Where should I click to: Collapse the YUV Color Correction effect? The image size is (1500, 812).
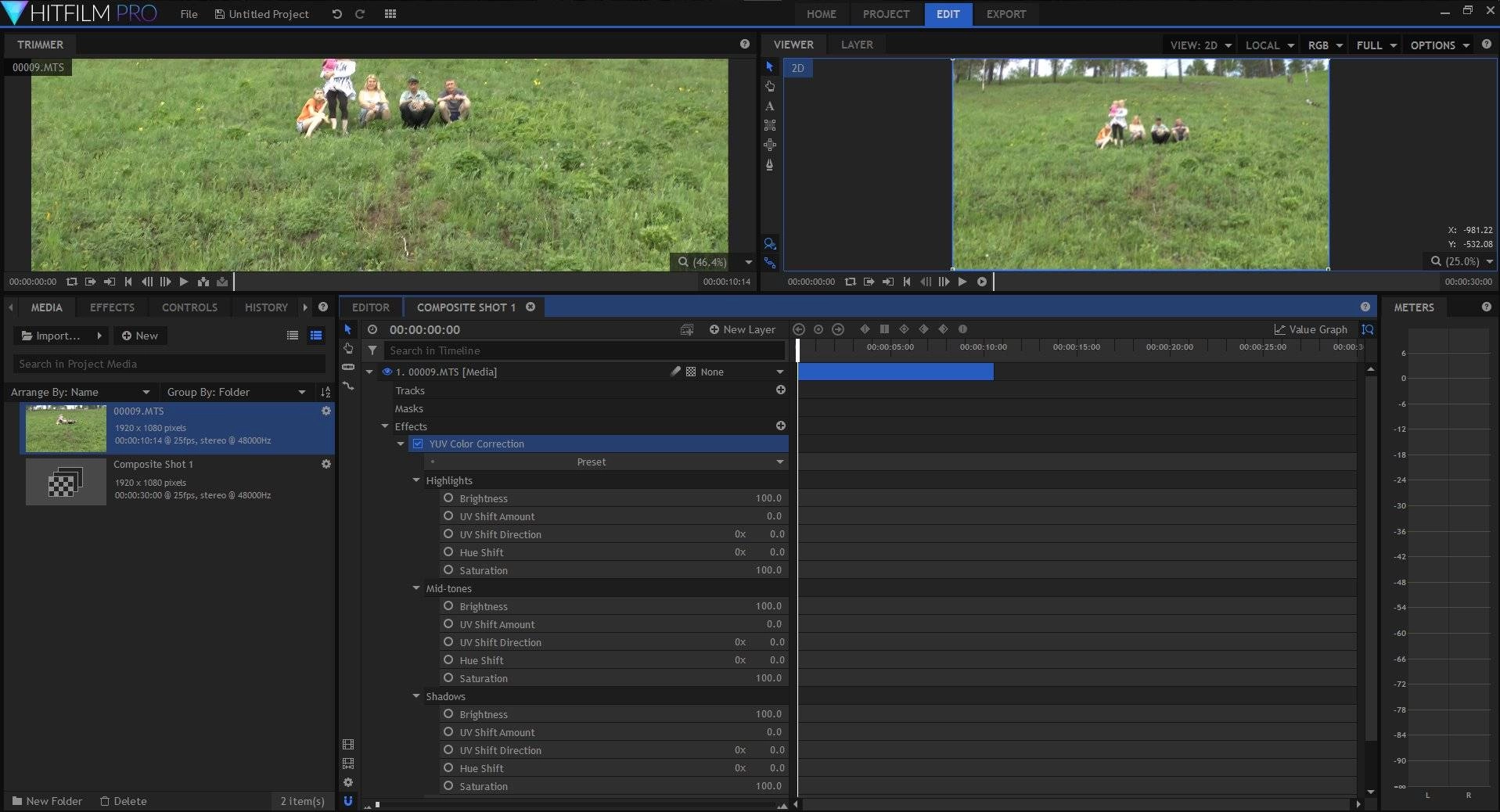point(401,444)
